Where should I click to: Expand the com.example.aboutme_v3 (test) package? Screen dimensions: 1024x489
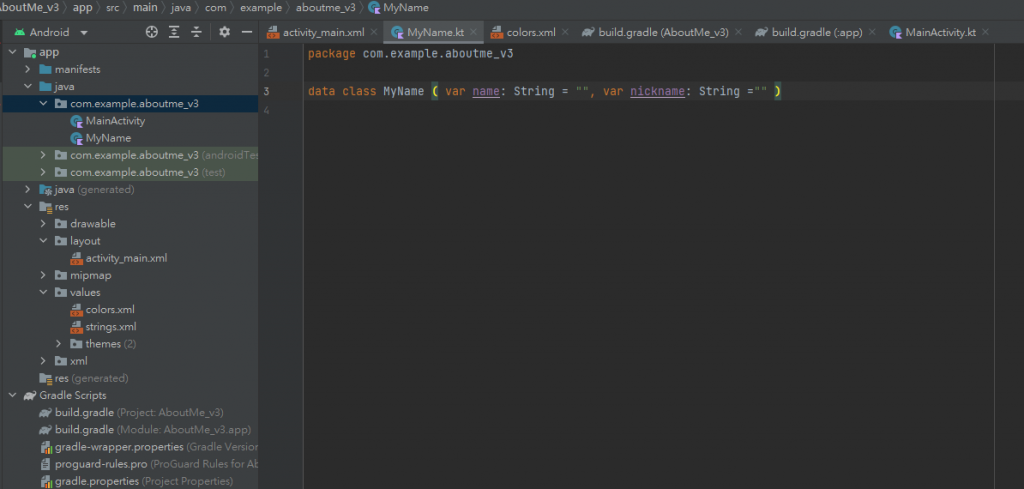pyautogui.click(x=43, y=172)
